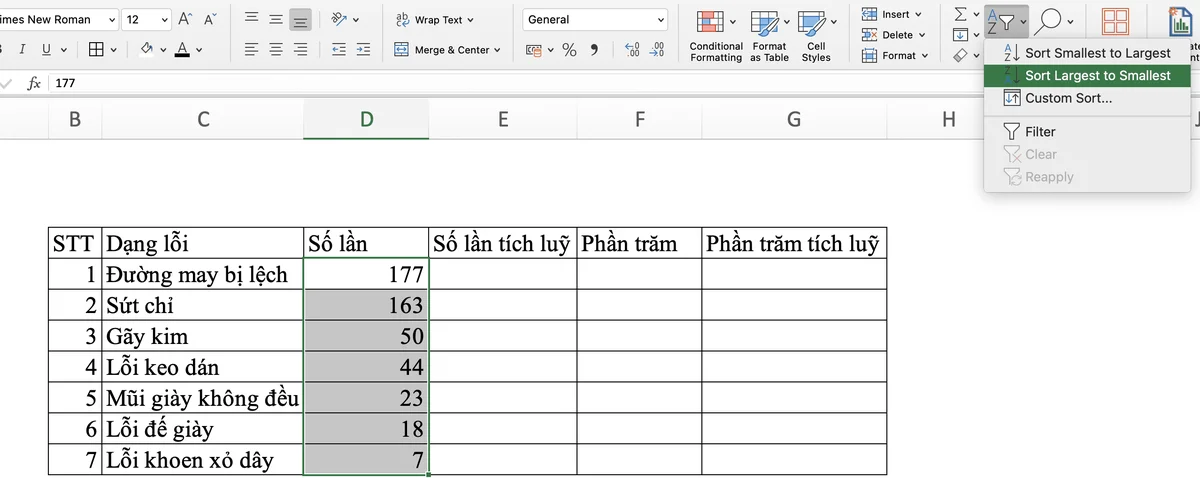Viewport: 1200px width, 478px height.
Task: Select the cell "Gãy kim"
Action: click(x=203, y=336)
